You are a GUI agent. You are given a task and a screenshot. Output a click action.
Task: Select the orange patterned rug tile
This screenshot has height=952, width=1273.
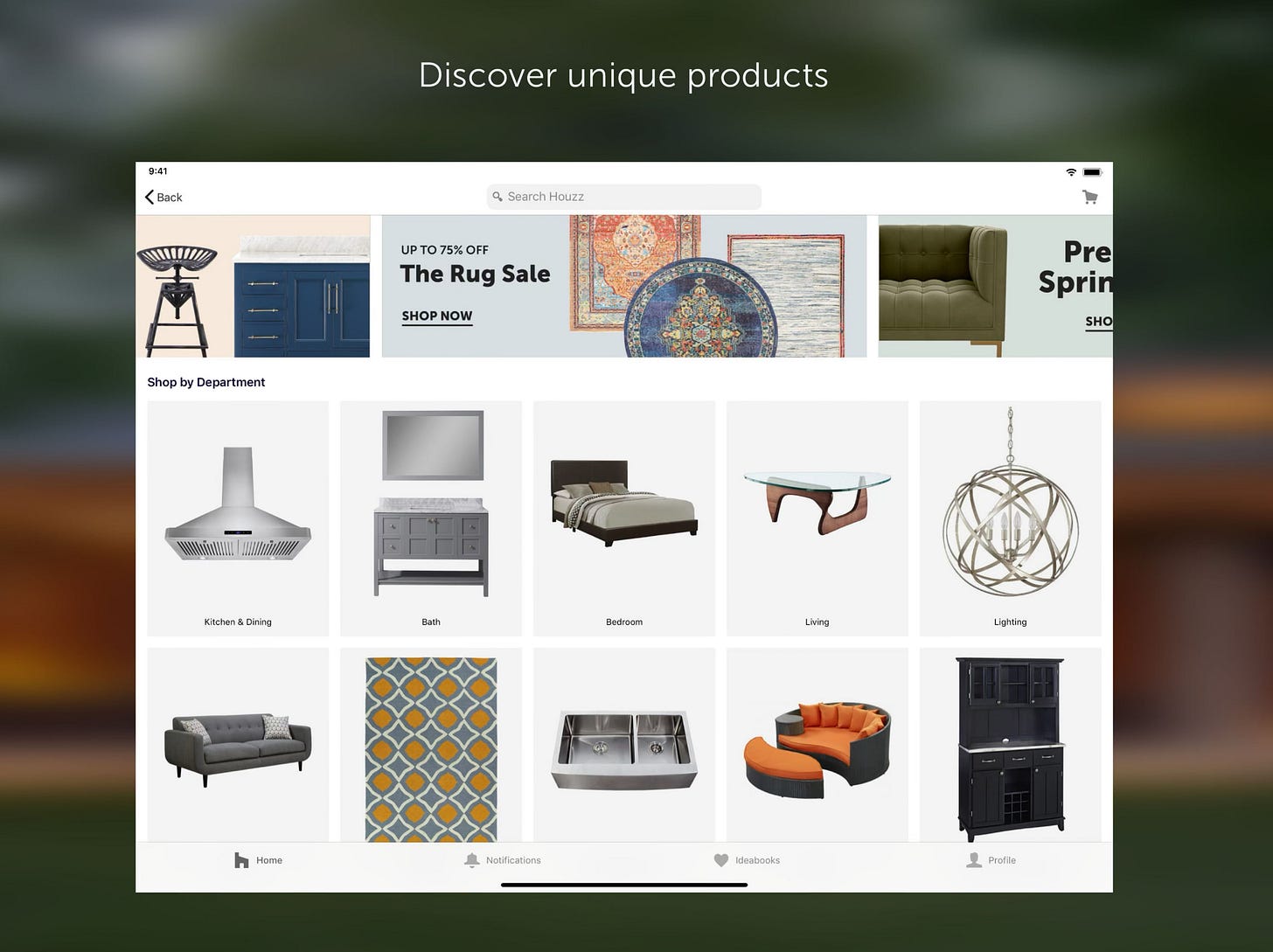point(431,745)
